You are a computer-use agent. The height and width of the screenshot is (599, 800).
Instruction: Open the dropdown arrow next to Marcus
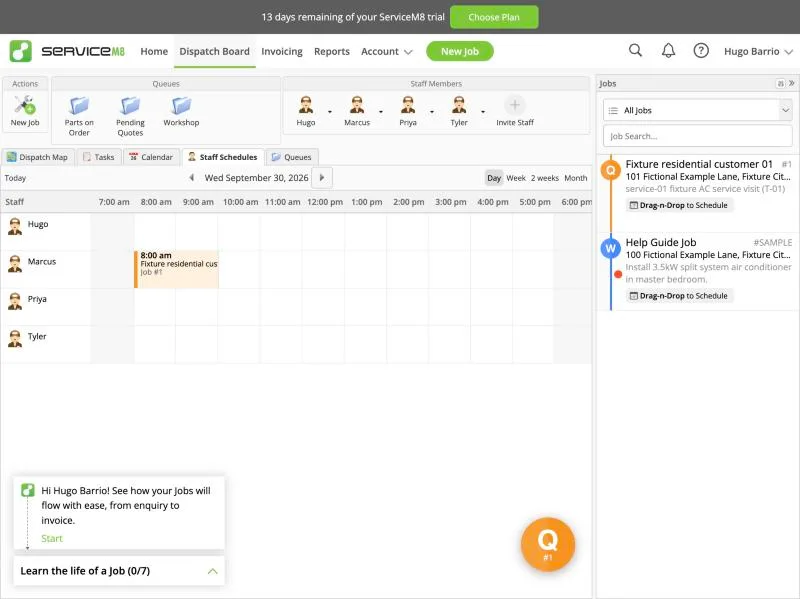pyautogui.click(x=381, y=112)
